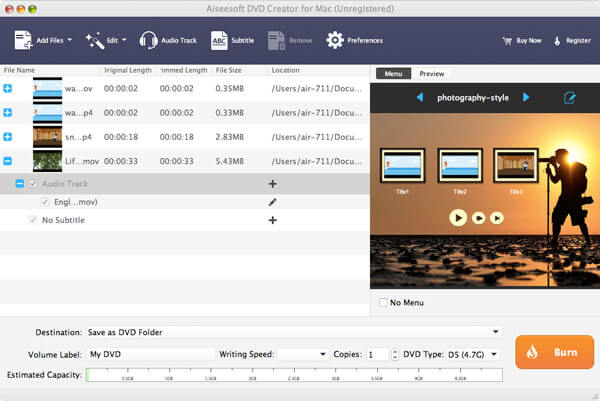This screenshot has width=600, height=401.
Task: Toggle the Audio Track checkbox
Action: click(x=33, y=184)
